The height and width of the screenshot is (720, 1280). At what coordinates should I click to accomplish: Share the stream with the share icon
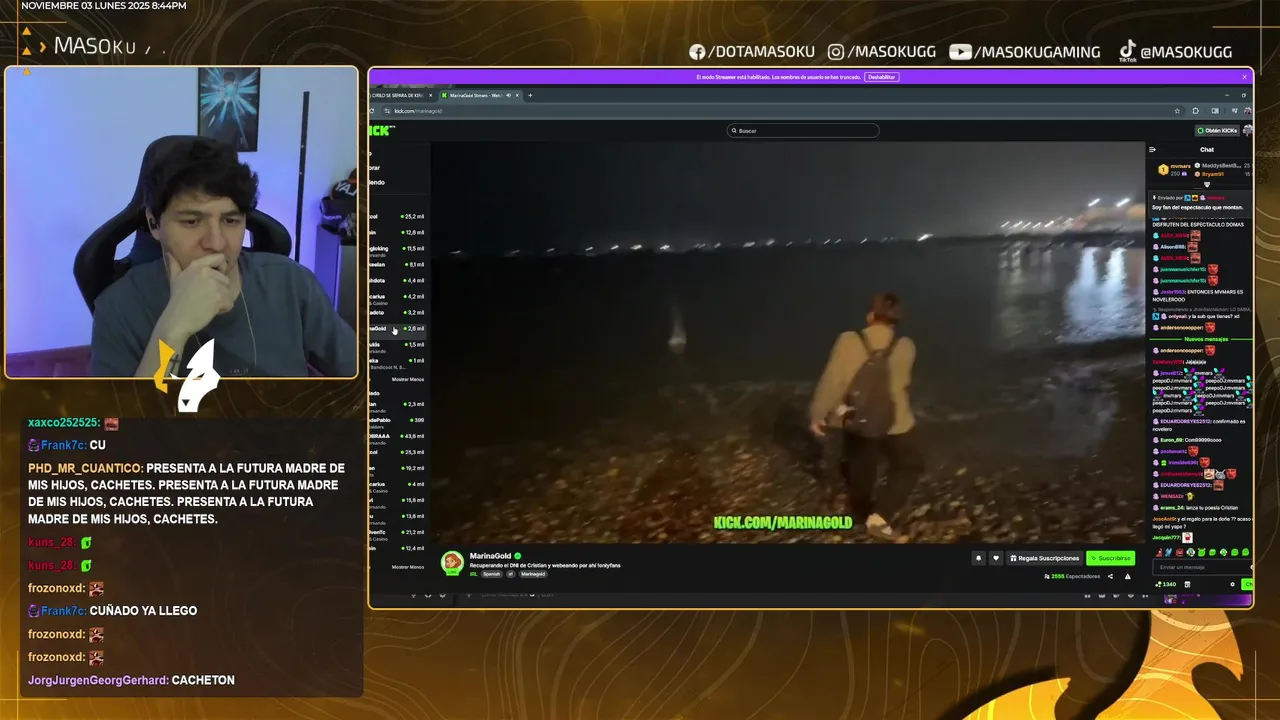pyautogui.click(x=1110, y=576)
